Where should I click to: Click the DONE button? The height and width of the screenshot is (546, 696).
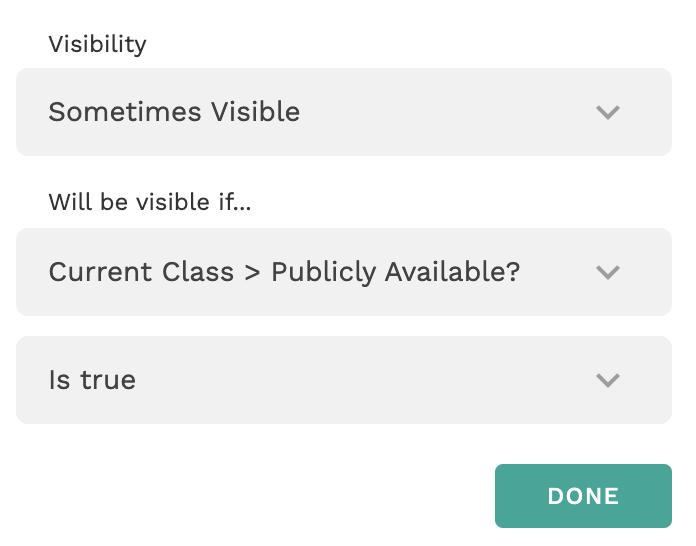pos(583,496)
